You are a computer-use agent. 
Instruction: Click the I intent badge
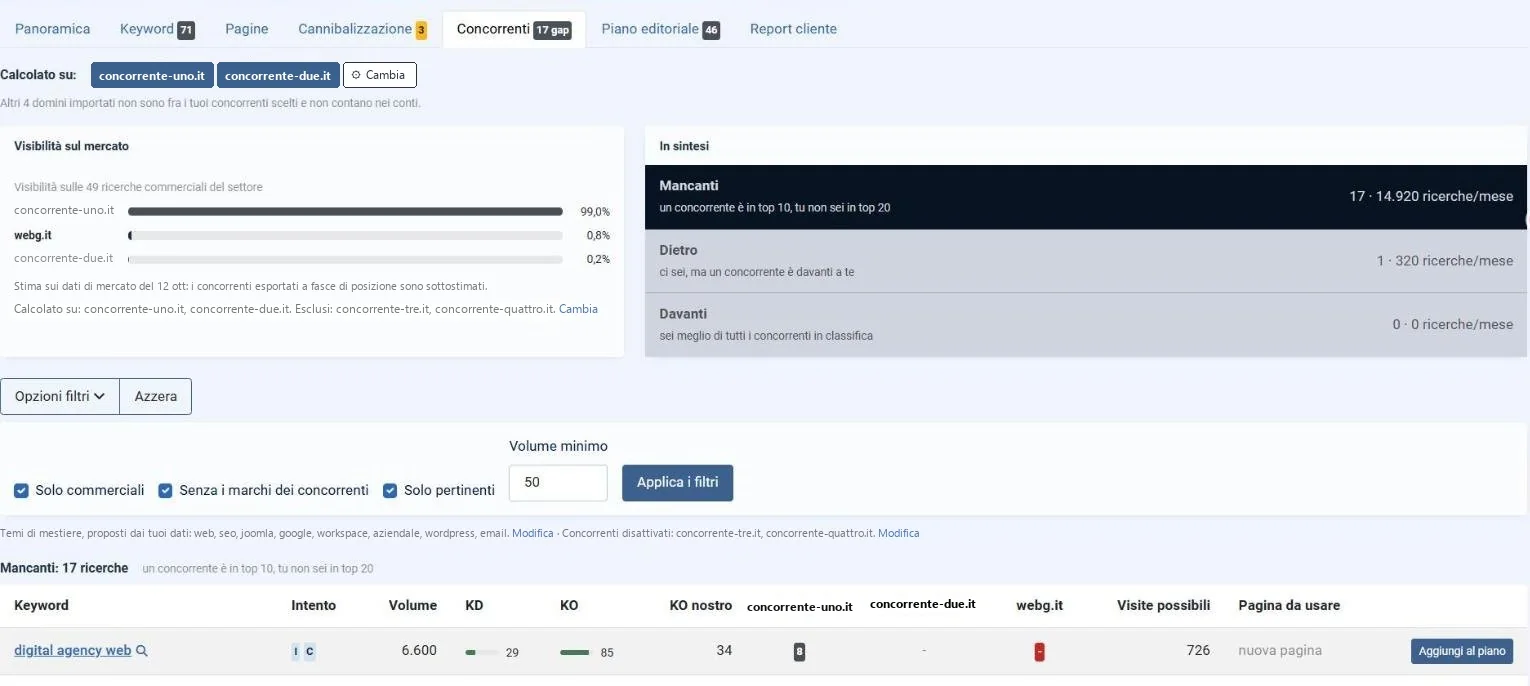click(x=295, y=652)
